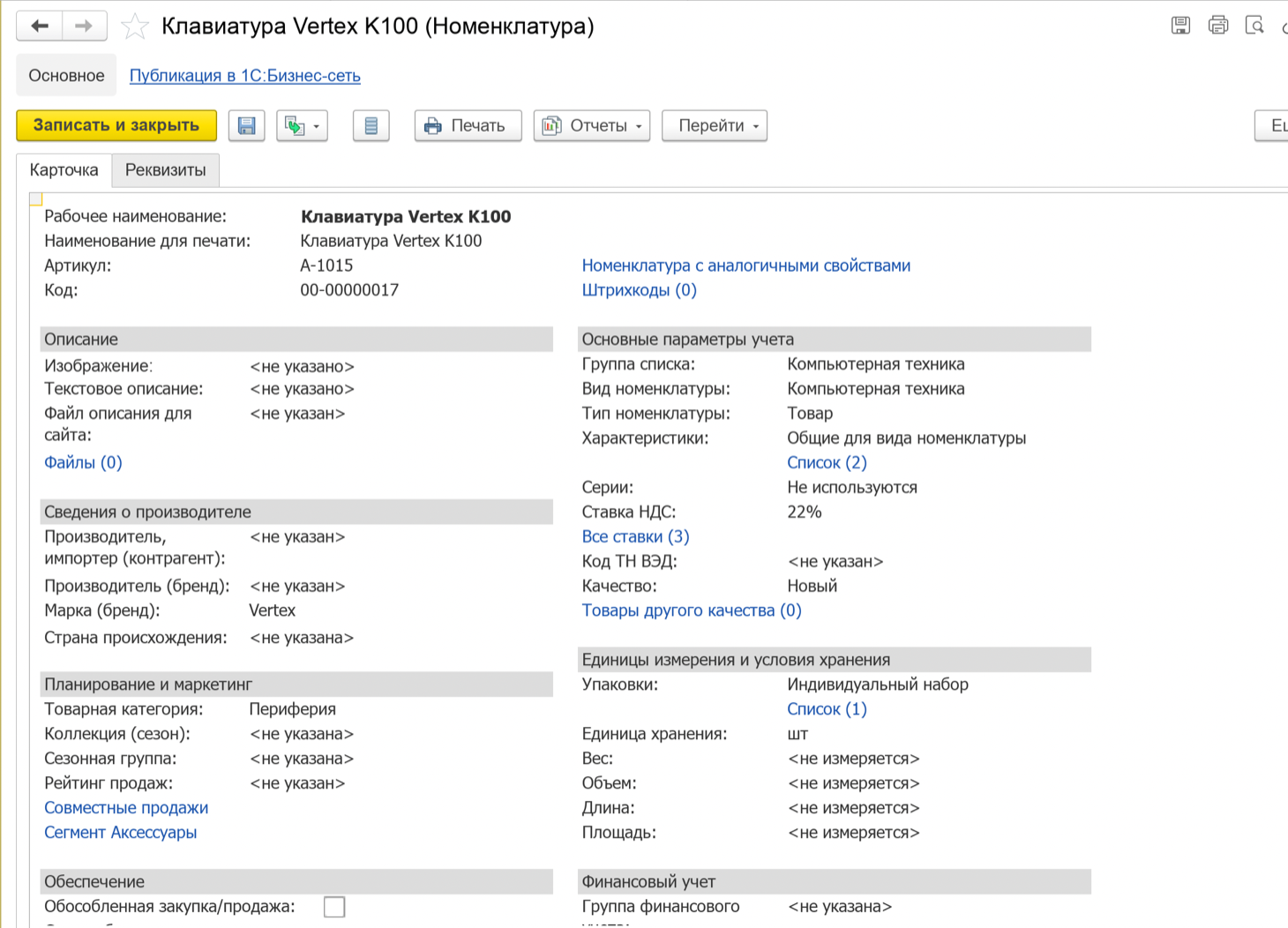Click Общие для вида номенклатуры value
Image resolution: width=1288 pixels, height=928 pixels.
click(x=907, y=438)
